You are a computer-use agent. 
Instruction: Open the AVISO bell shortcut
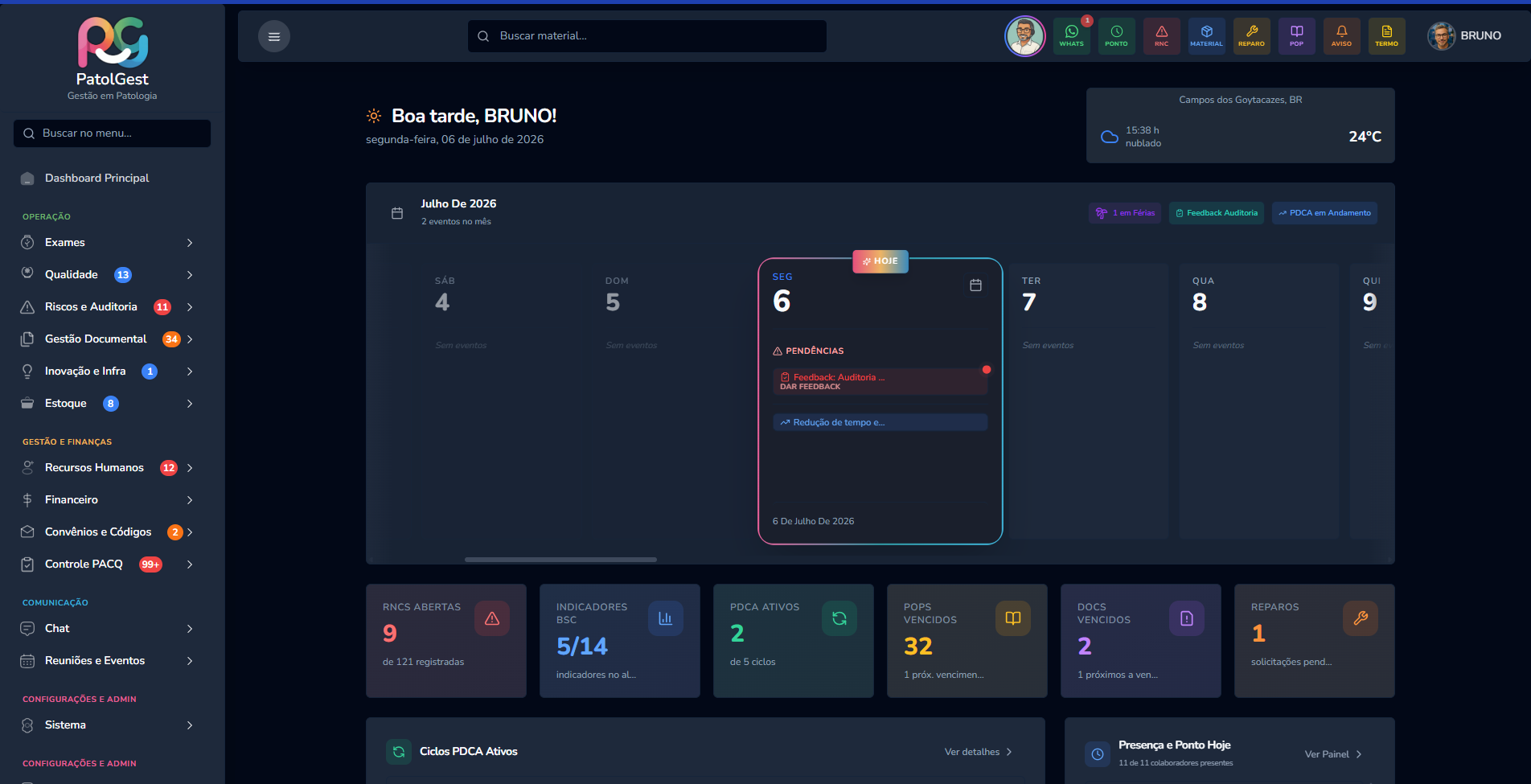(1341, 36)
